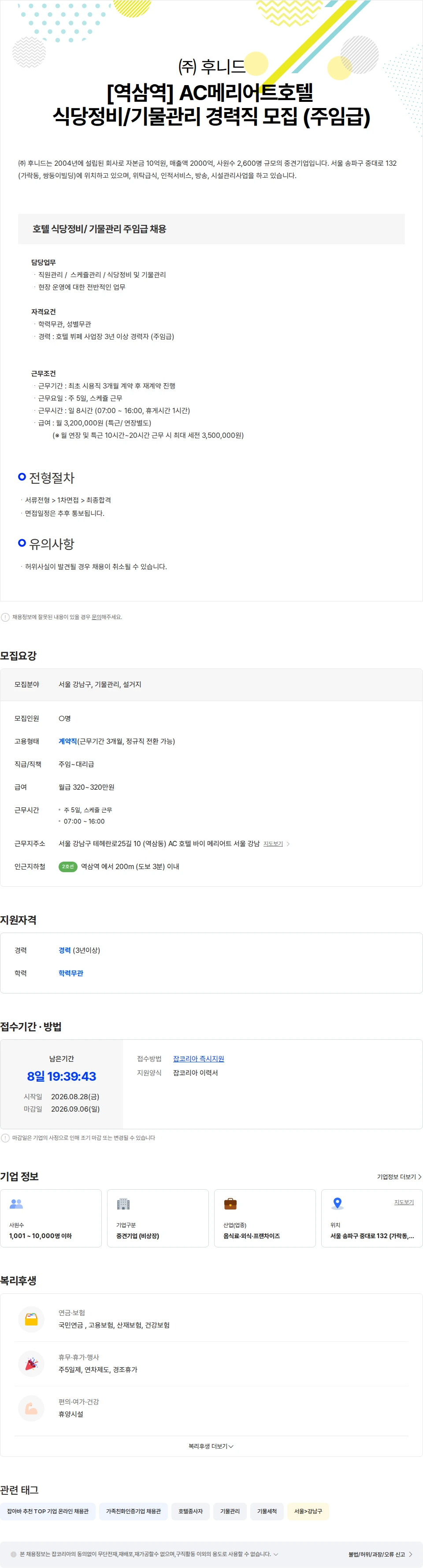The image size is (423, 1568).
Task: Click 서울 송파구 중대로 132 address text
Action: pos(372,1236)
